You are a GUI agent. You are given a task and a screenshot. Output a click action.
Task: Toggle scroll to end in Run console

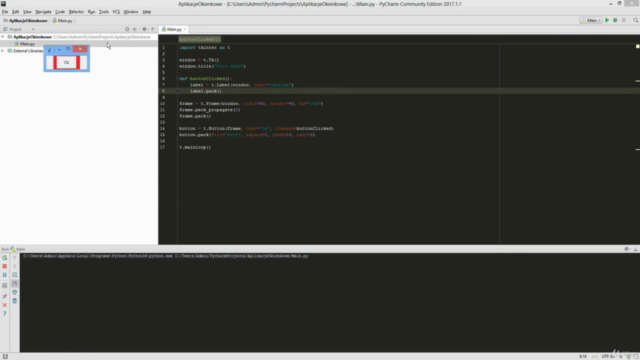coord(15,283)
